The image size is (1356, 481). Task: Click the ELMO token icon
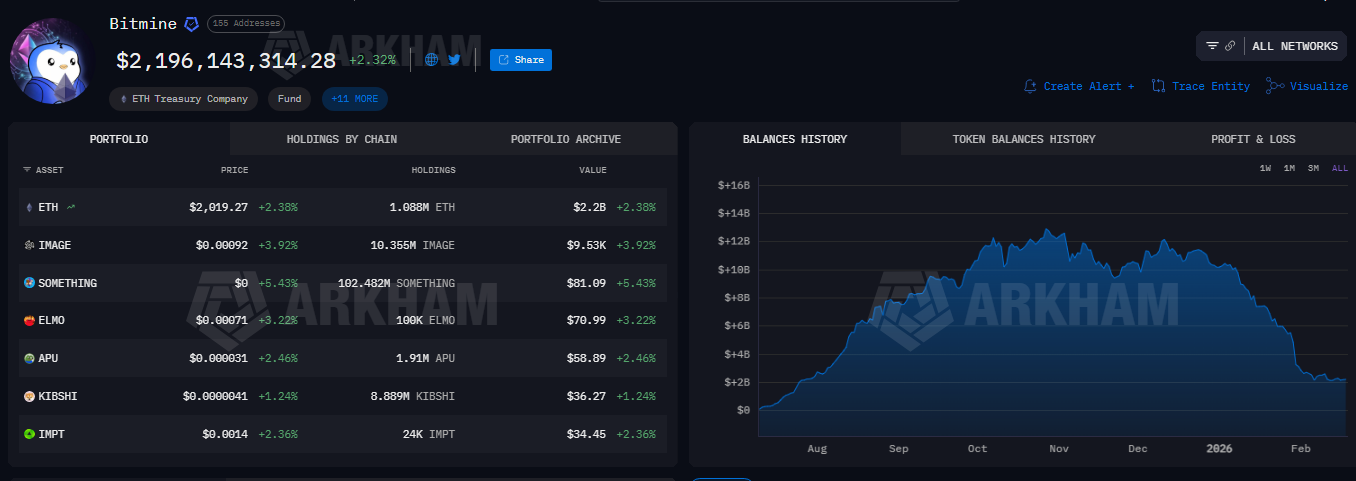[x=29, y=320]
